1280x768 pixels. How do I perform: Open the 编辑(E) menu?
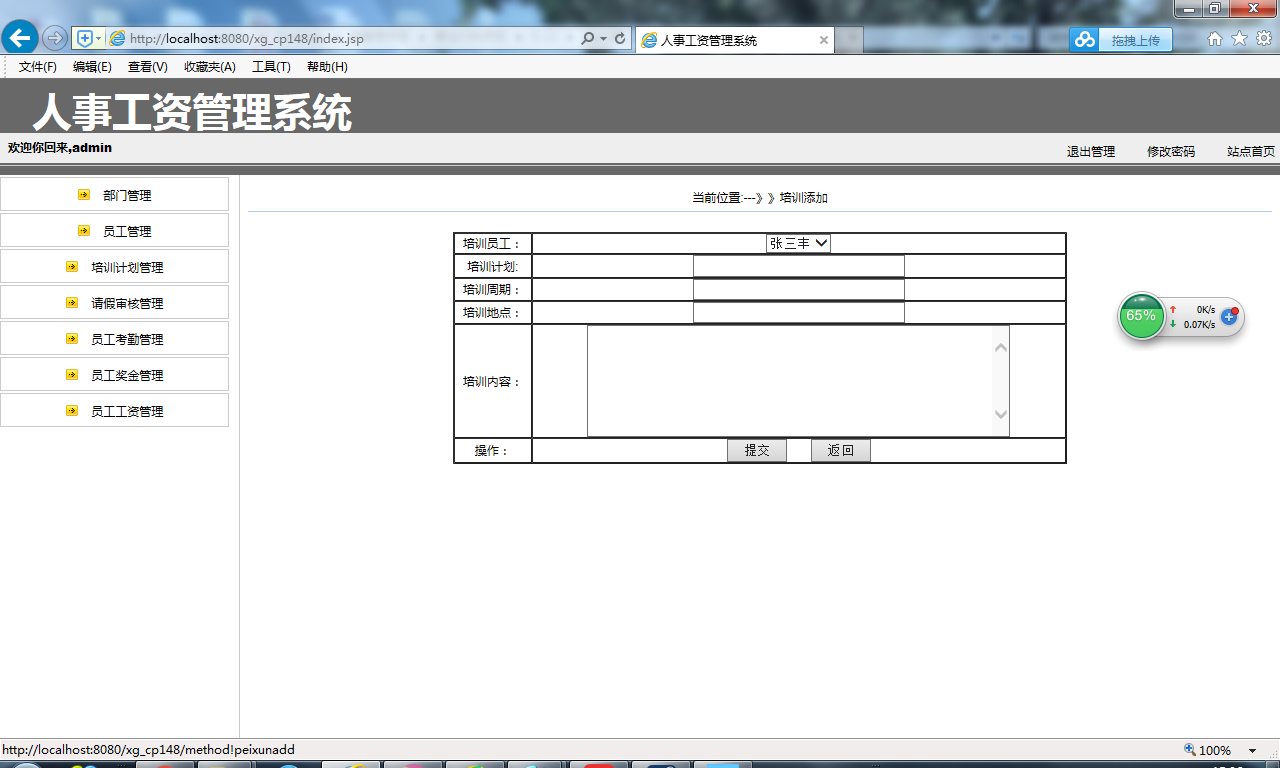coord(92,67)
